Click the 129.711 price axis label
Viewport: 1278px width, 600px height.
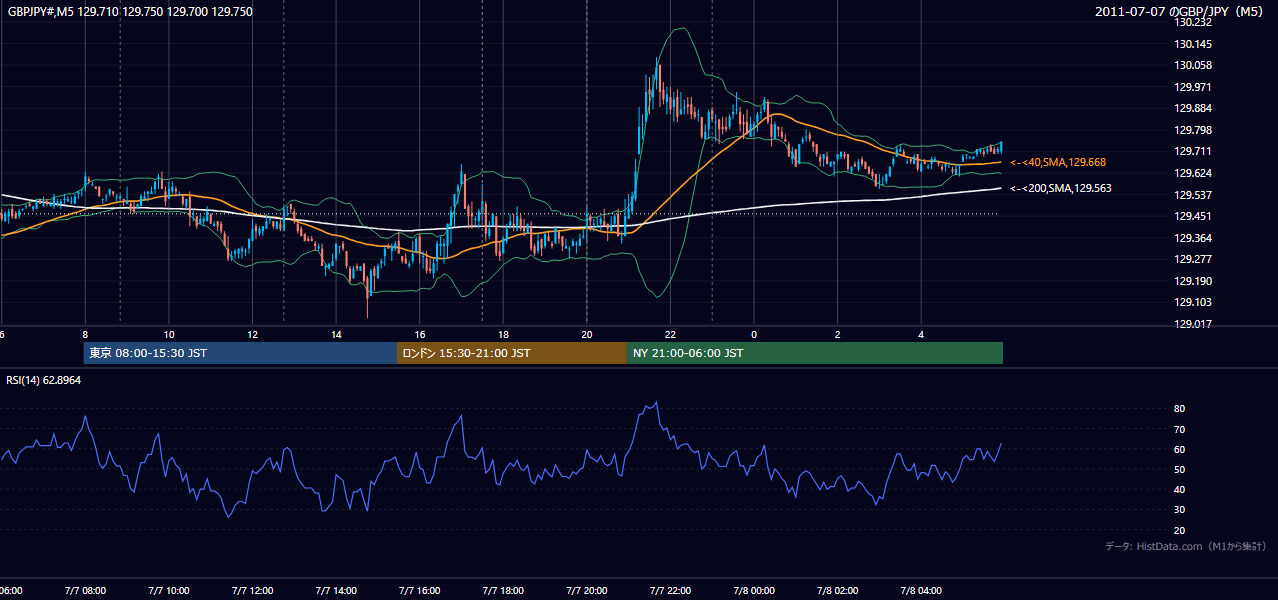pyautogui.click(x=1192, y=152)
